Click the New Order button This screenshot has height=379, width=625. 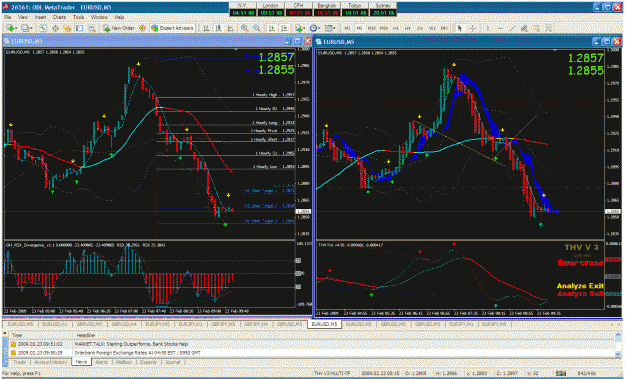(119, 28)
